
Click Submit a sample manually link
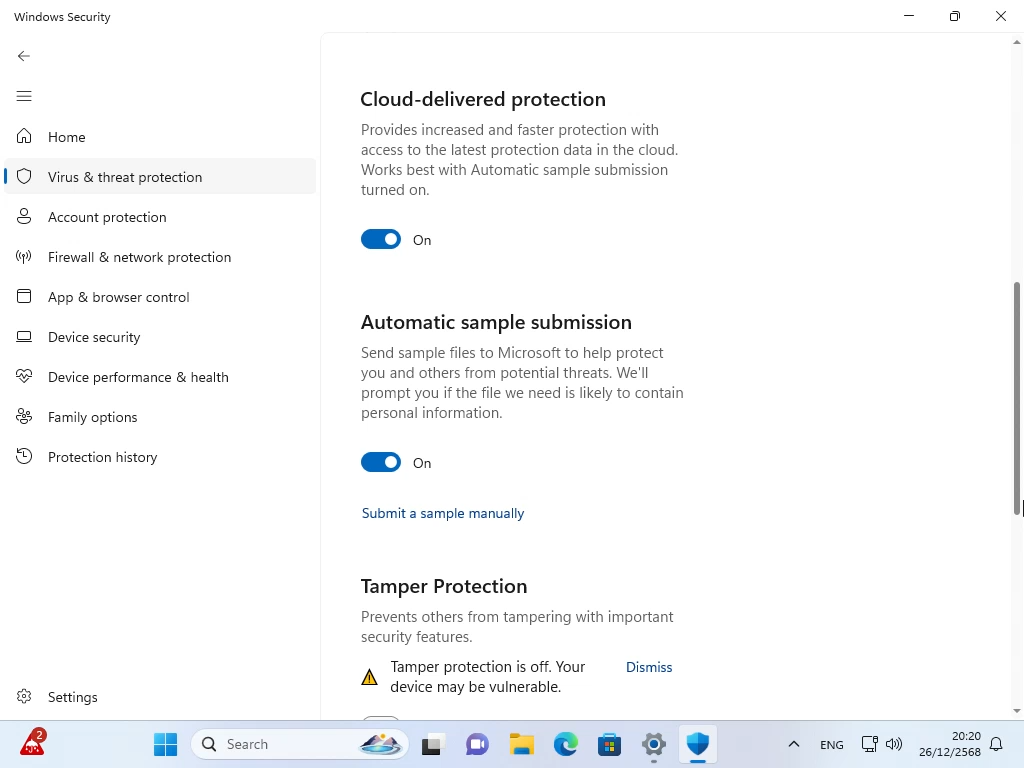(x=443, y=513)
